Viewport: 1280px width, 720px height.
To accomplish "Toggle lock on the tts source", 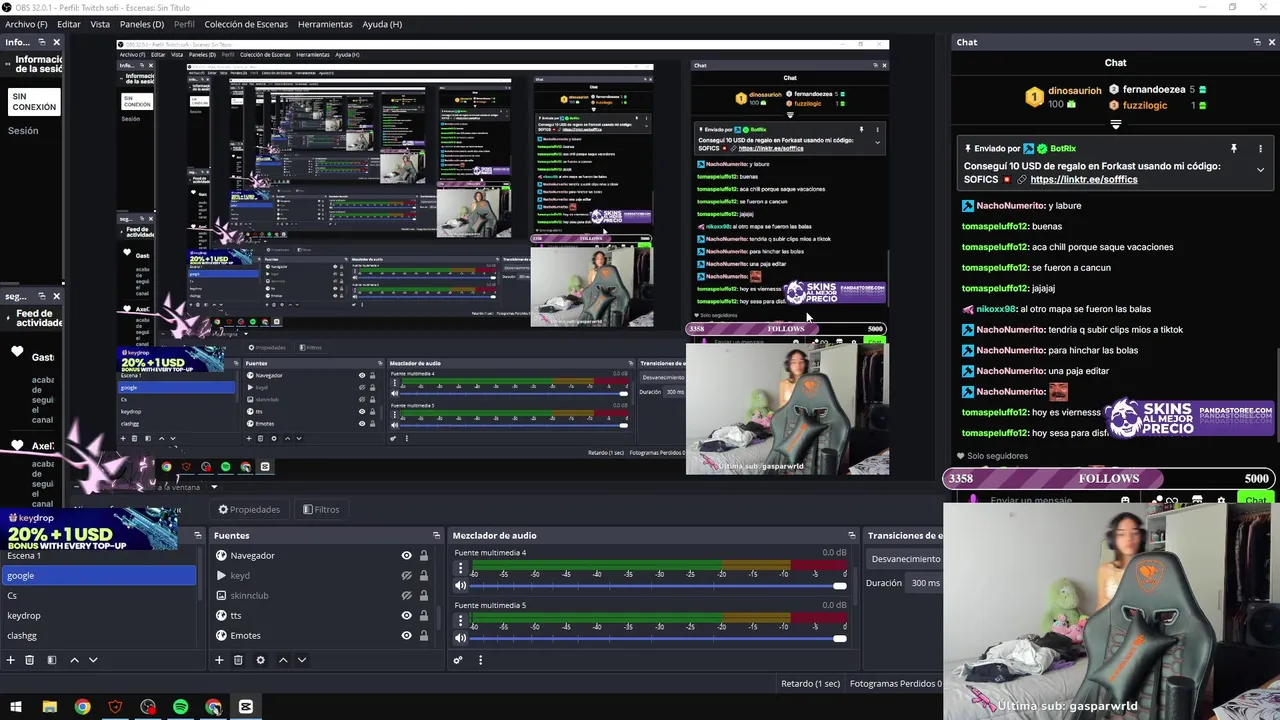I will (424, 615).
